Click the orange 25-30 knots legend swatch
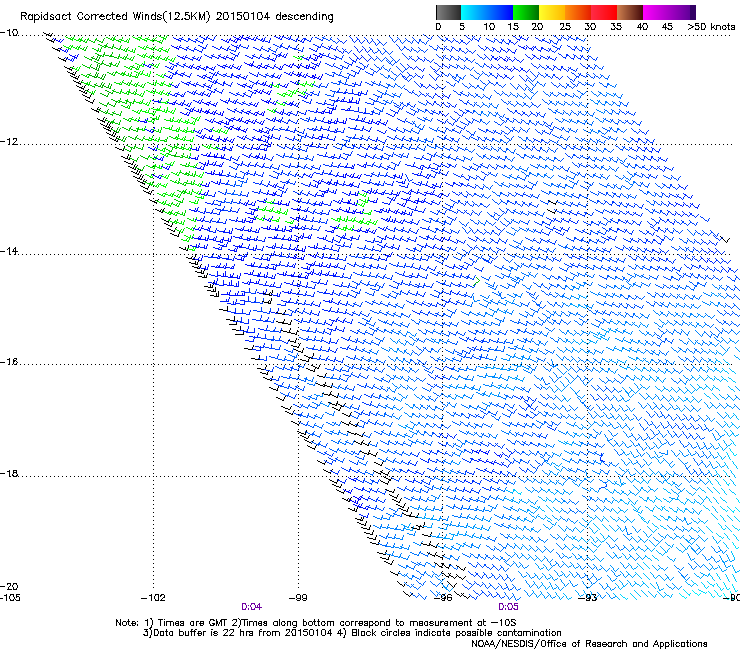Viewport: 740px width, 650px height. (x=578, y=12)
